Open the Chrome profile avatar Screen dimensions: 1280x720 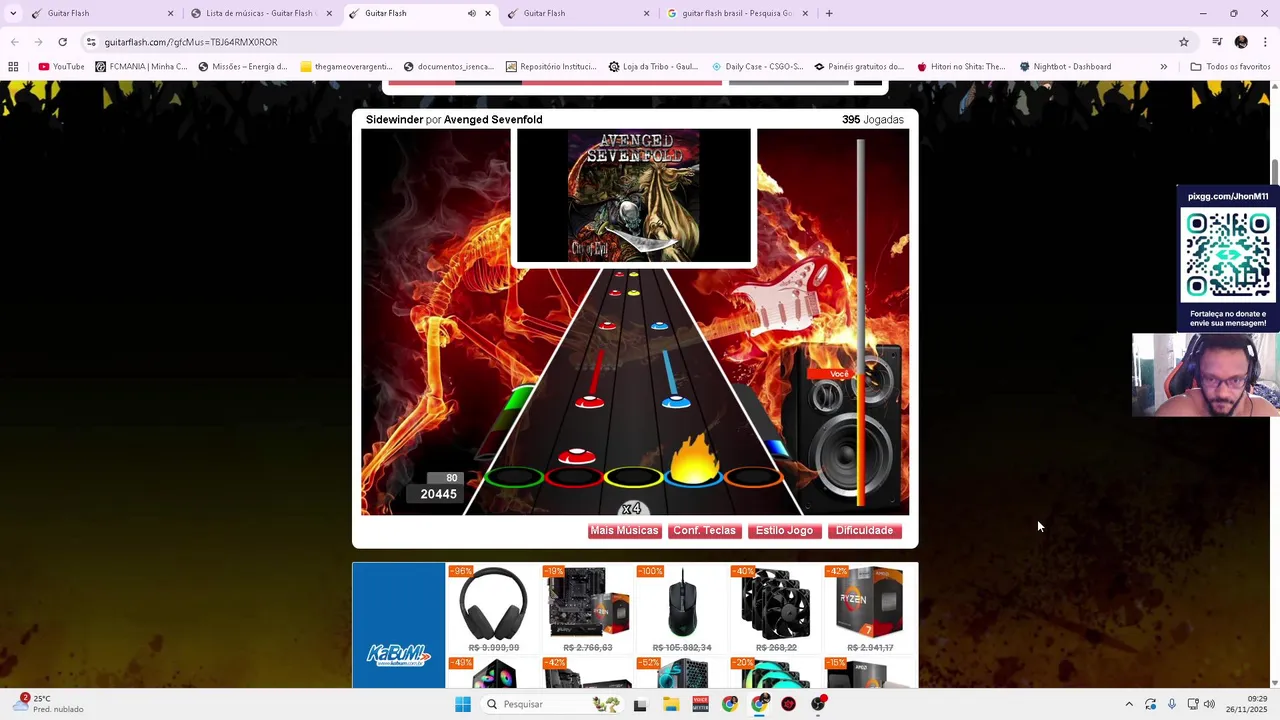point(1241,42)
